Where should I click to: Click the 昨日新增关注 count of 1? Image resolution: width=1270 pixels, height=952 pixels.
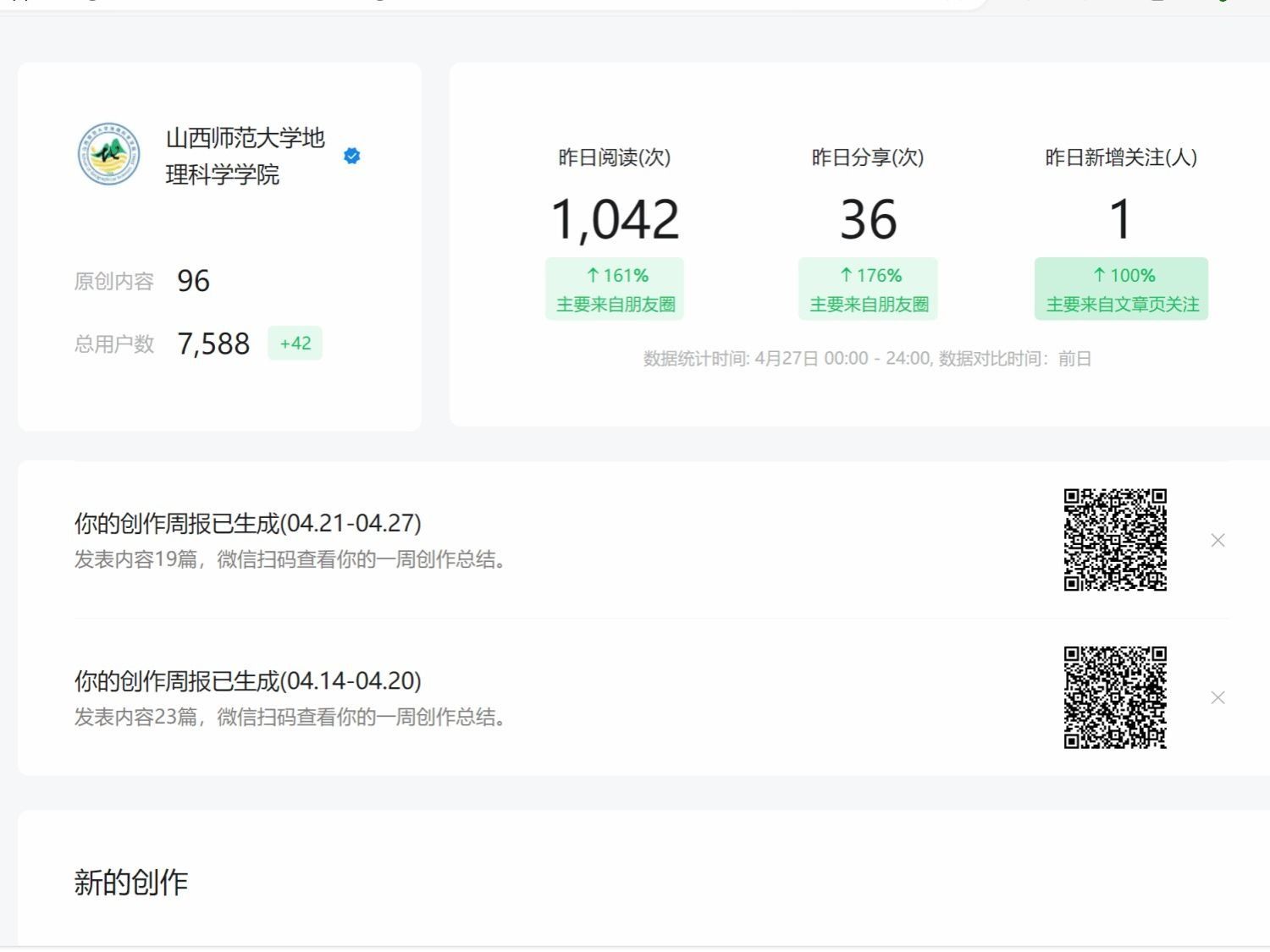pos(1120,220)
